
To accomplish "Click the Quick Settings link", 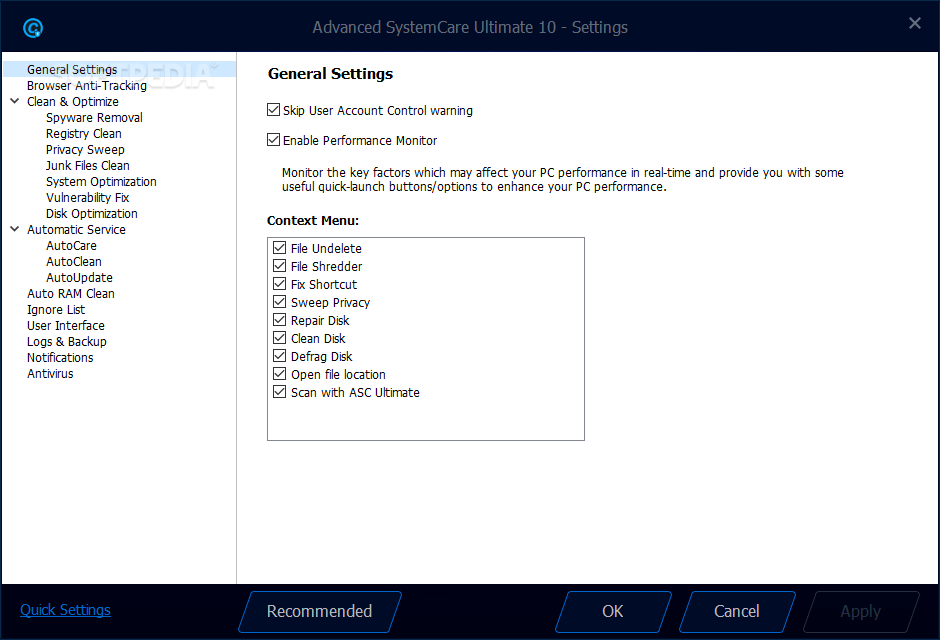I will click(x=65, y=610).
